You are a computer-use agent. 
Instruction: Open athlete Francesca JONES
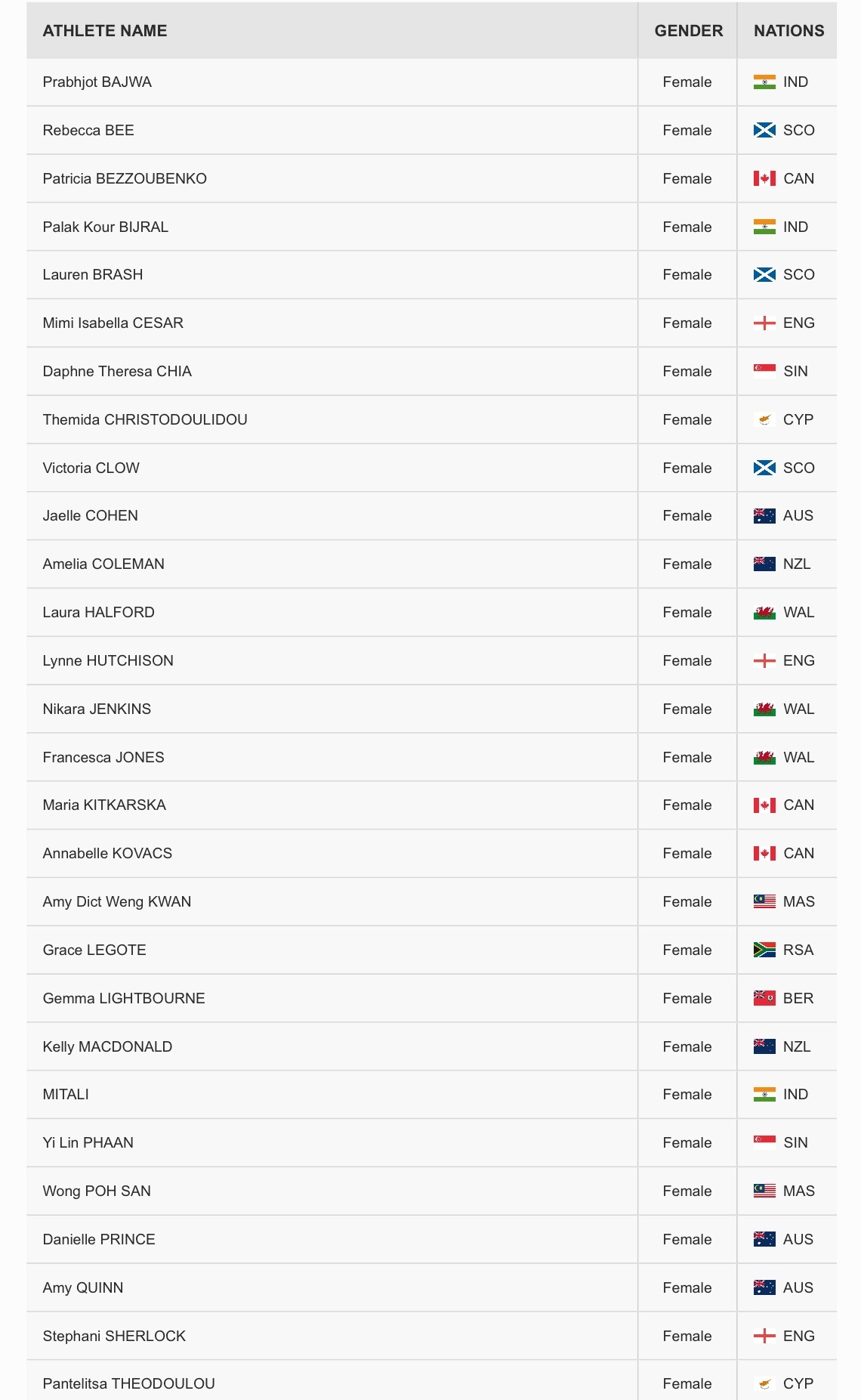pyautogui.click(x=103, y=757)
